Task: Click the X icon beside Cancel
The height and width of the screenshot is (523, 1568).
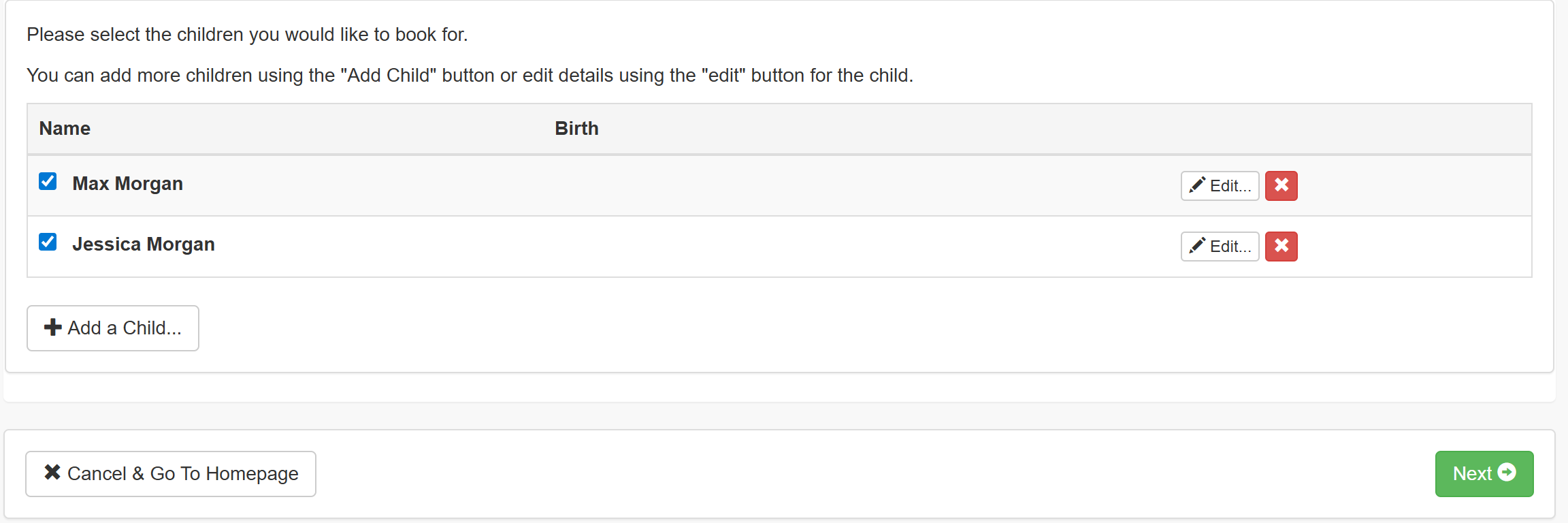Action: 52,473
